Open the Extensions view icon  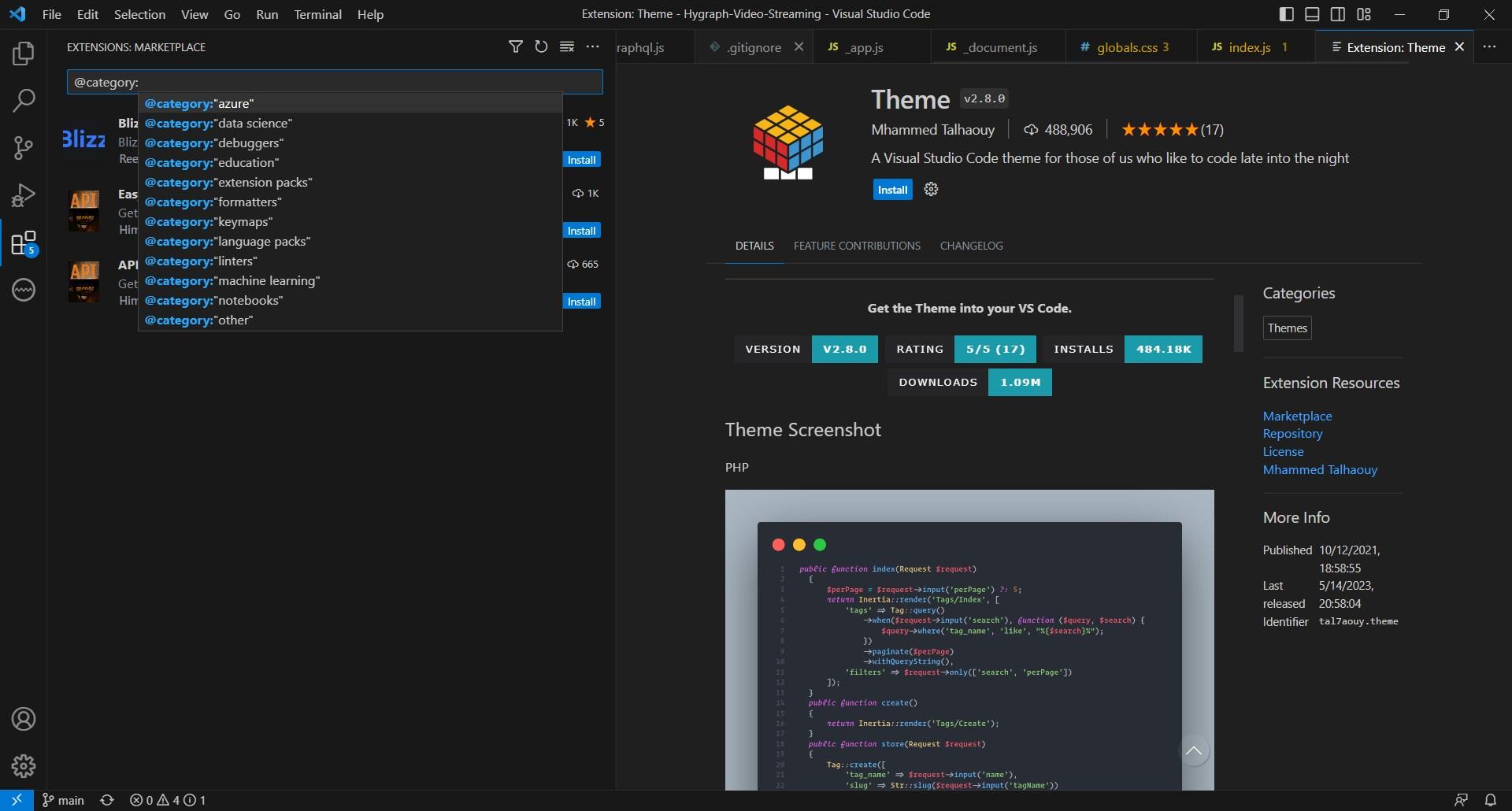[24, 243]
